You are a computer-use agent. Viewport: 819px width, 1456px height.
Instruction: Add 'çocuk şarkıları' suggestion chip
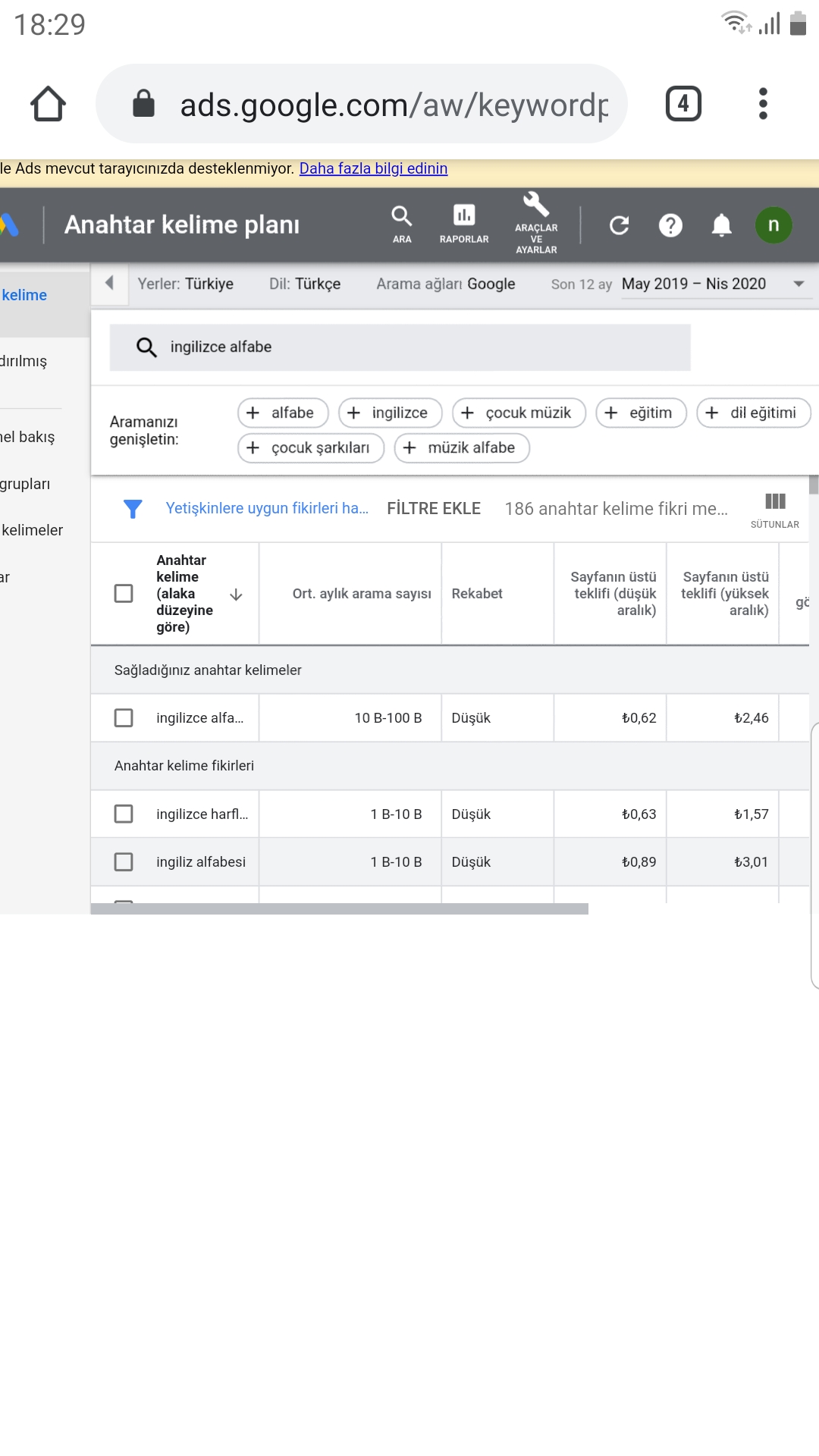(311, 447)
